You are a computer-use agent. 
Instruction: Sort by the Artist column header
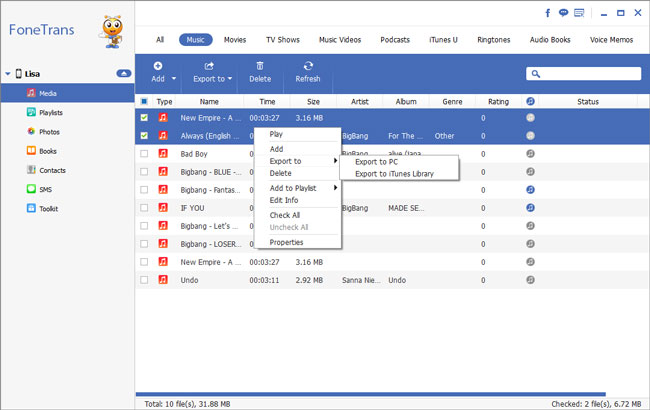[359, 102]
